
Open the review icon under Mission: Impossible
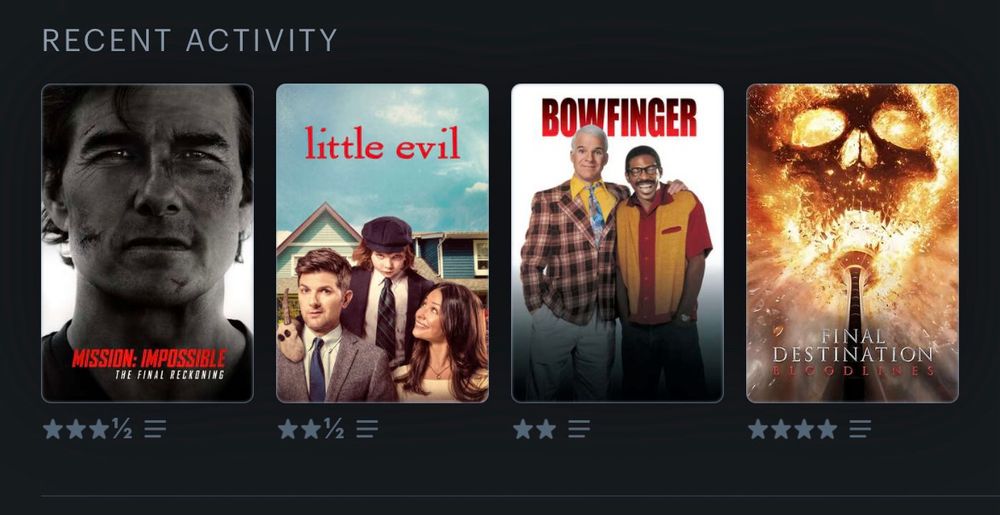[x=155, y=429]
